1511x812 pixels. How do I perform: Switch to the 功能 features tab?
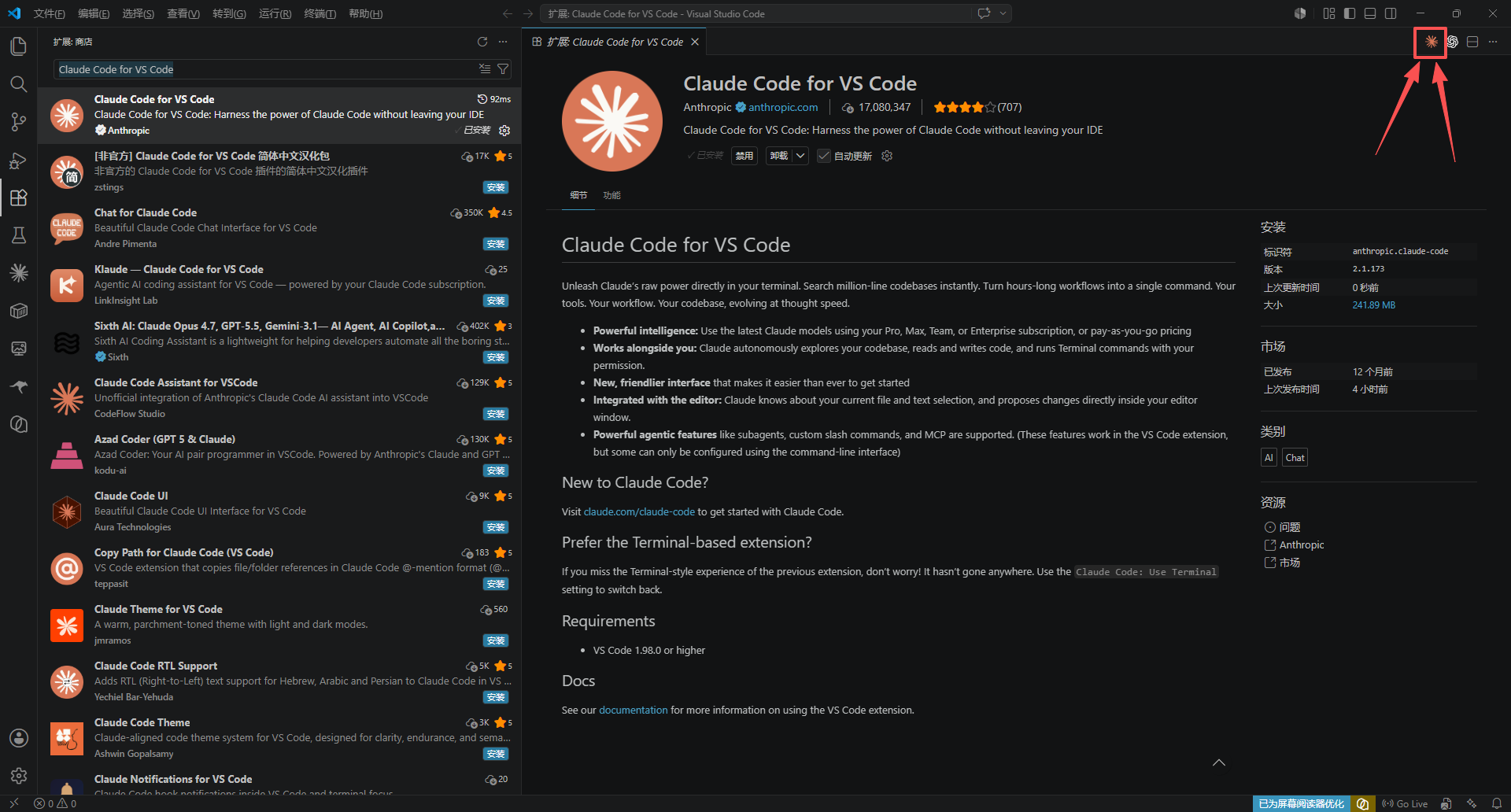tap(611, 195)
